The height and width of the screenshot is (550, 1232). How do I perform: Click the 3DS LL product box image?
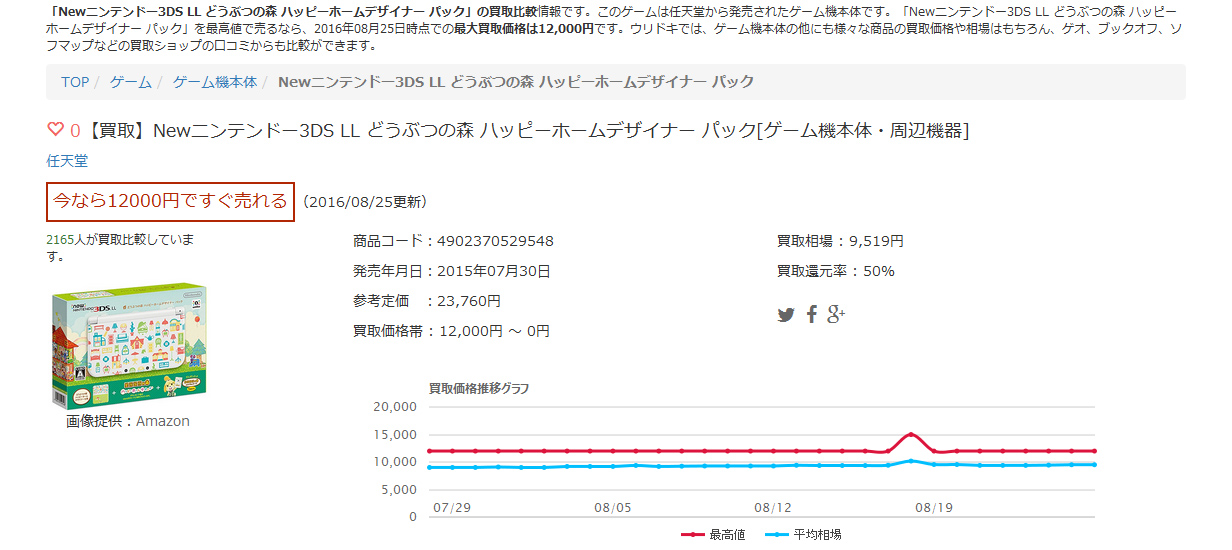click(129, 345)
